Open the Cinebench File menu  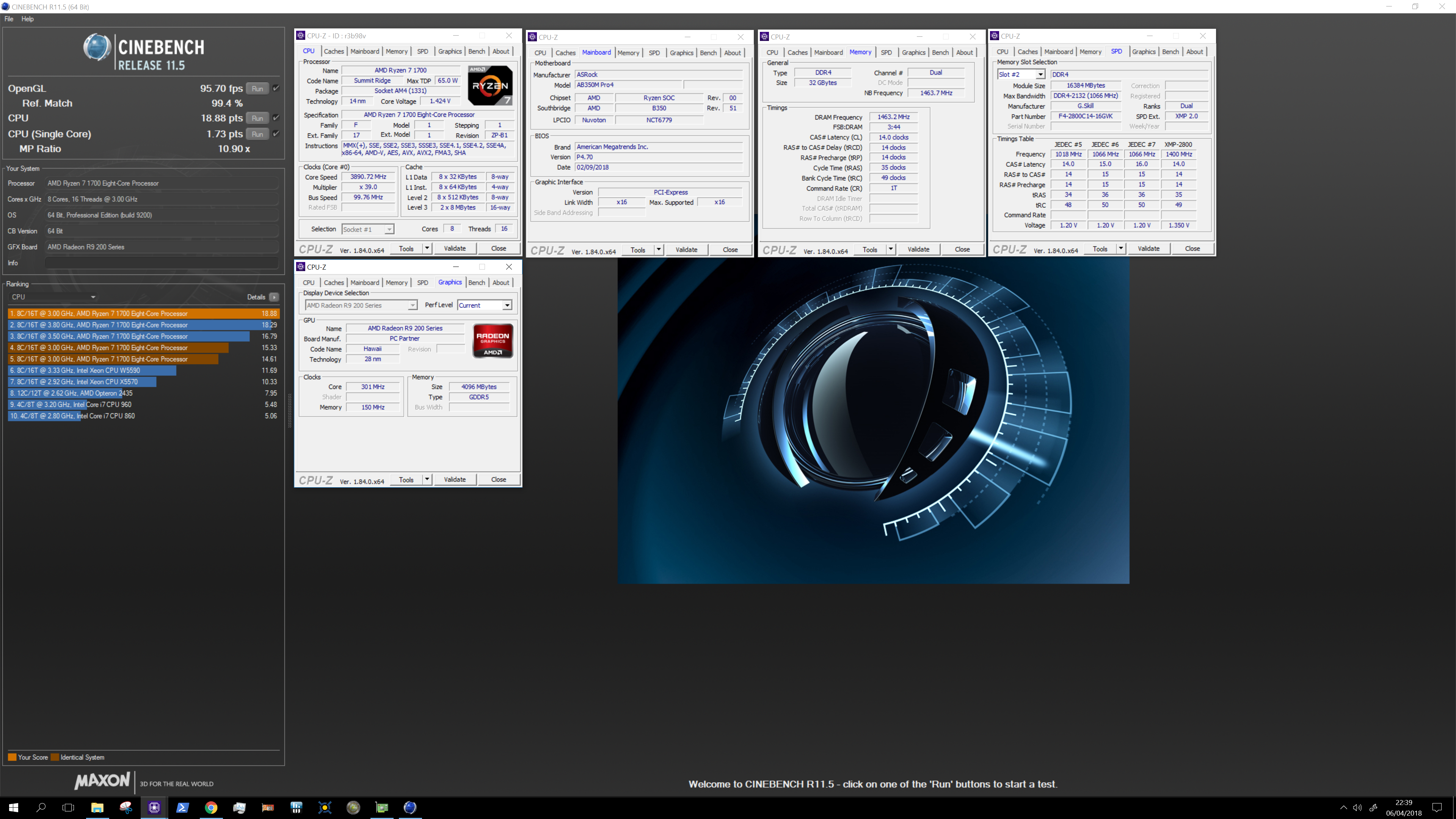click(x=9, y=19)
